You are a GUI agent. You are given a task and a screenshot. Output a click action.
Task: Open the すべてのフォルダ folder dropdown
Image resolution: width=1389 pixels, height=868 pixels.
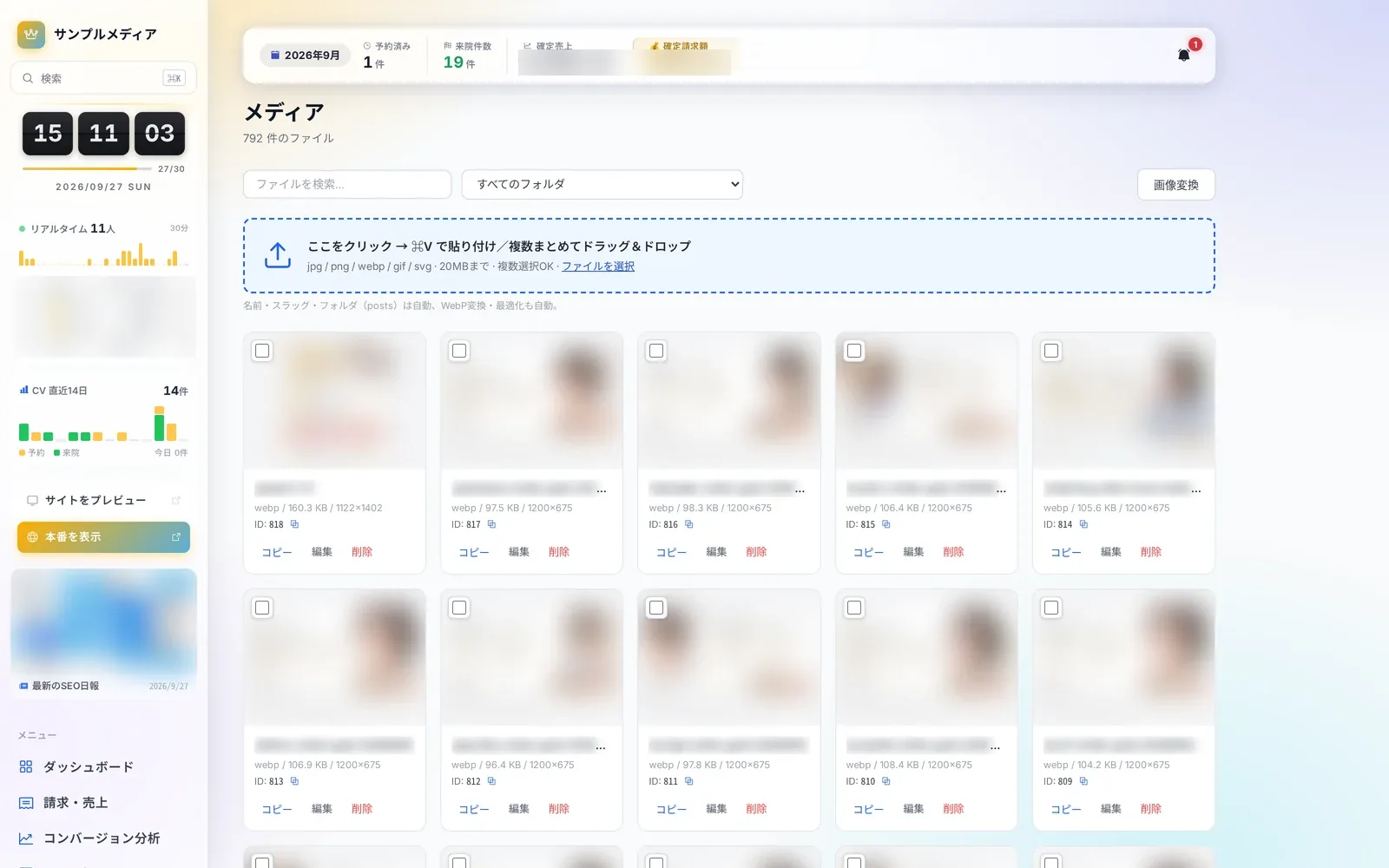(602, 184)
